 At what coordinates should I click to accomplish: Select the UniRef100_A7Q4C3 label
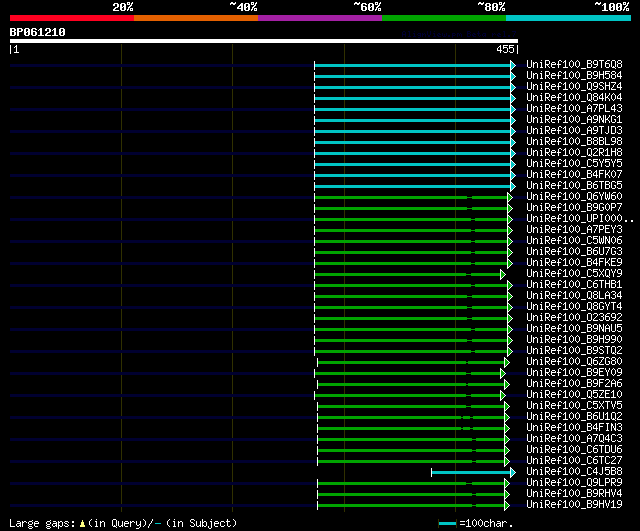pos(574,439)
